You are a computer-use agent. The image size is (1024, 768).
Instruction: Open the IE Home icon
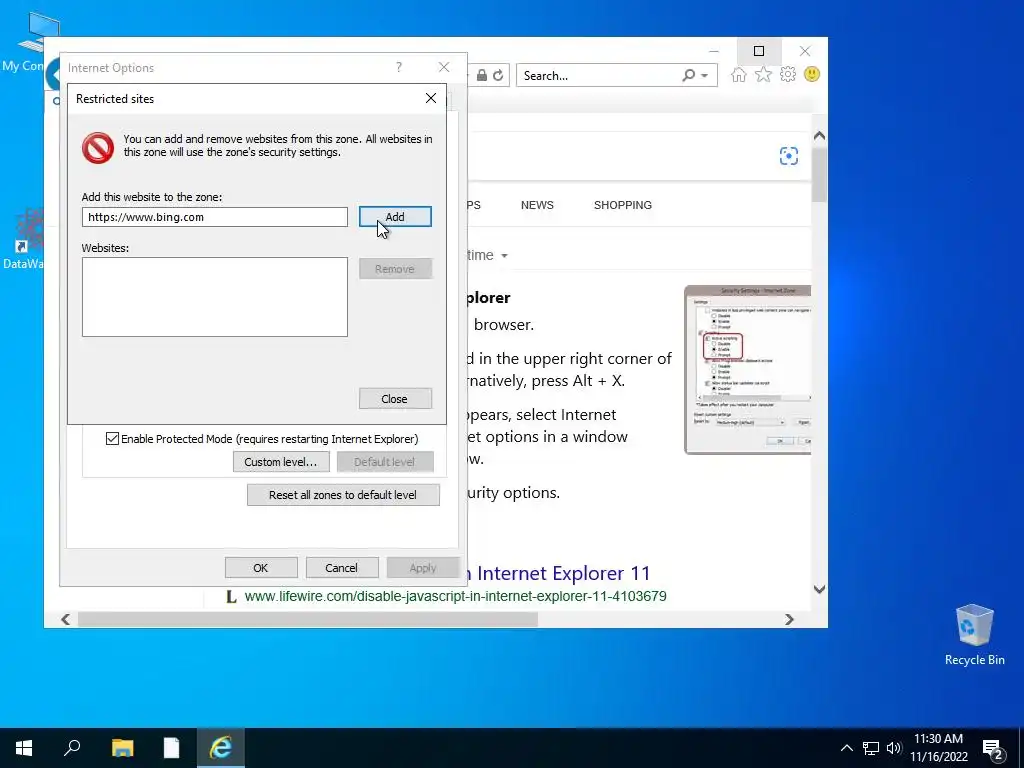pos(739,74)
